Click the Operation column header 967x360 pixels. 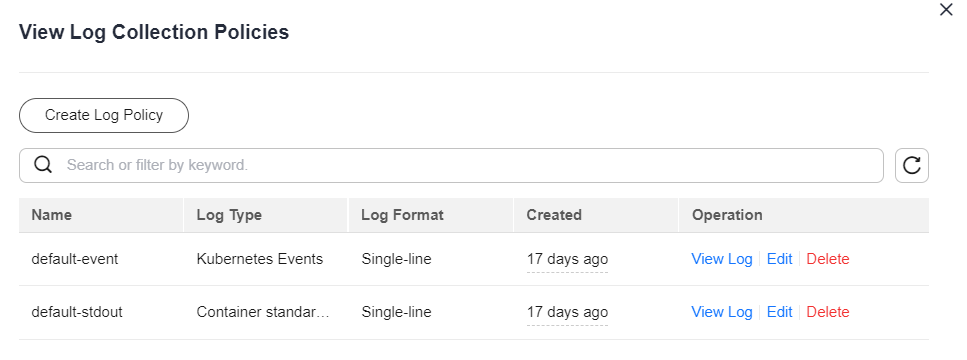pyautogui.click(x=727, y=215)
